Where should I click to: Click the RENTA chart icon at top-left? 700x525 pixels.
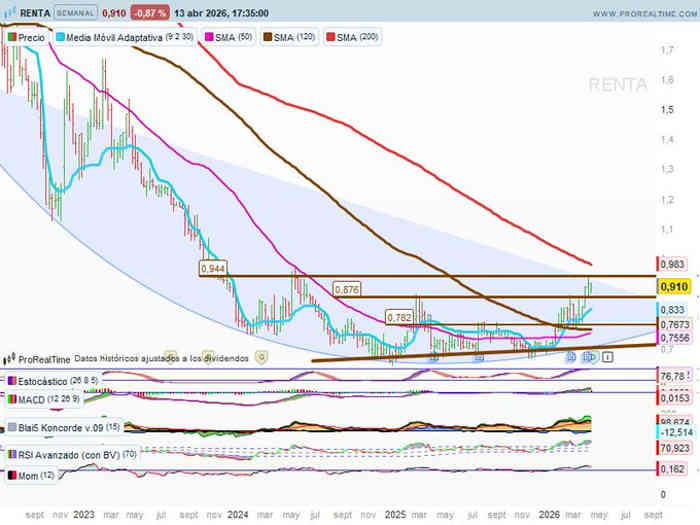pos(11,15)
